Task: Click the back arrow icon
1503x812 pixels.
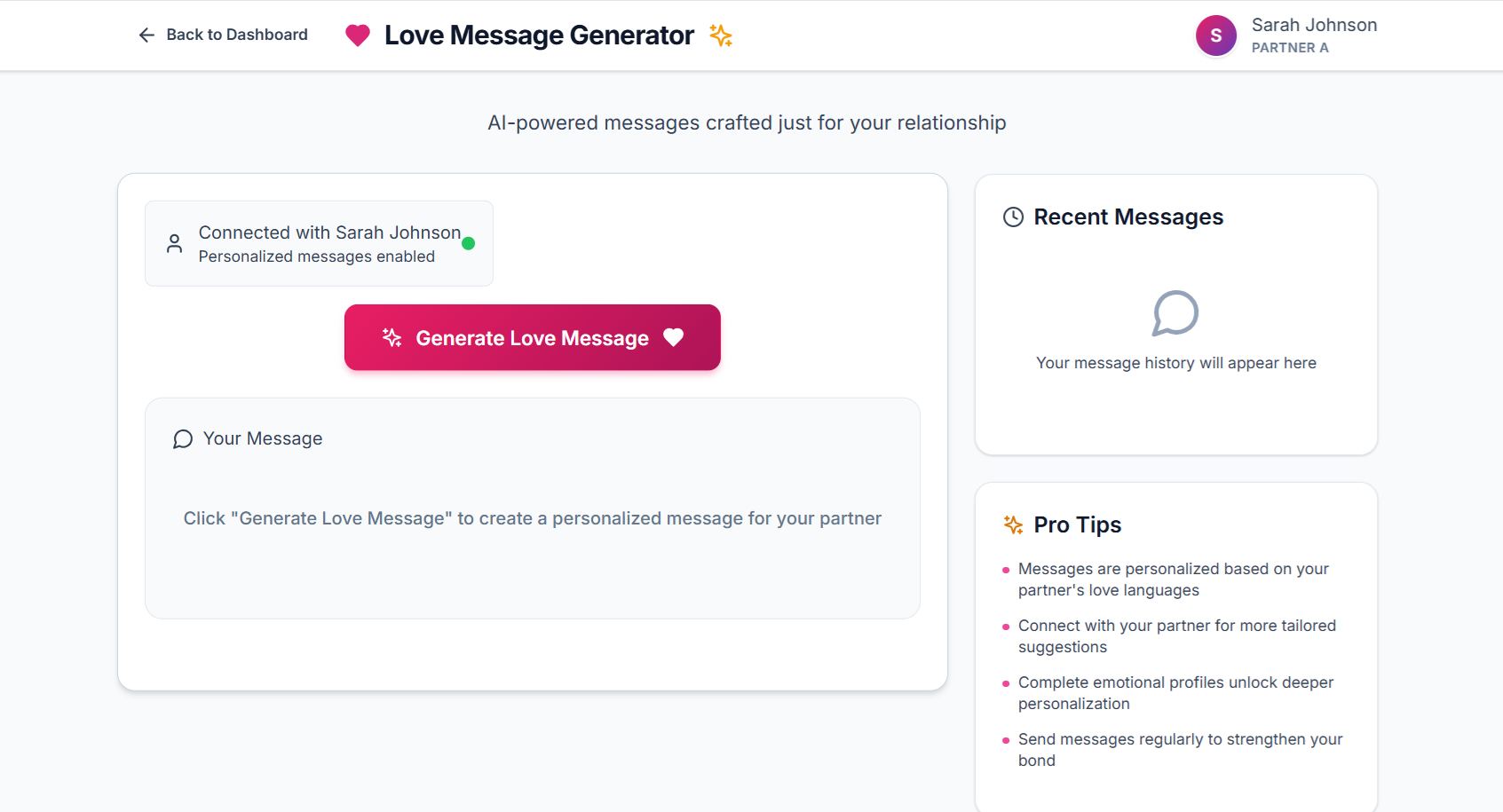Action: pos(146,35)
